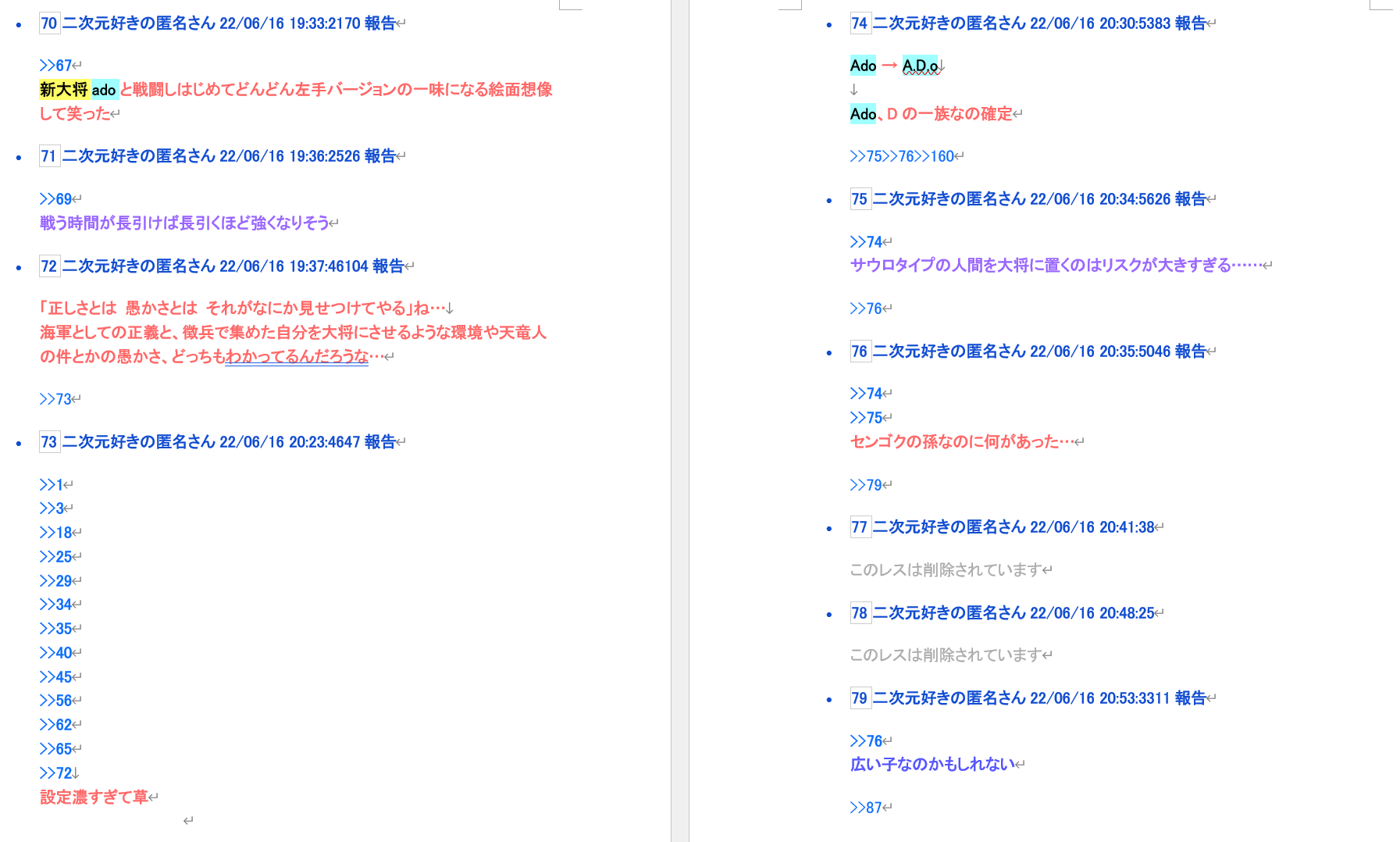Click underlined わかってるんだろうな text

[x=297, y=357]
